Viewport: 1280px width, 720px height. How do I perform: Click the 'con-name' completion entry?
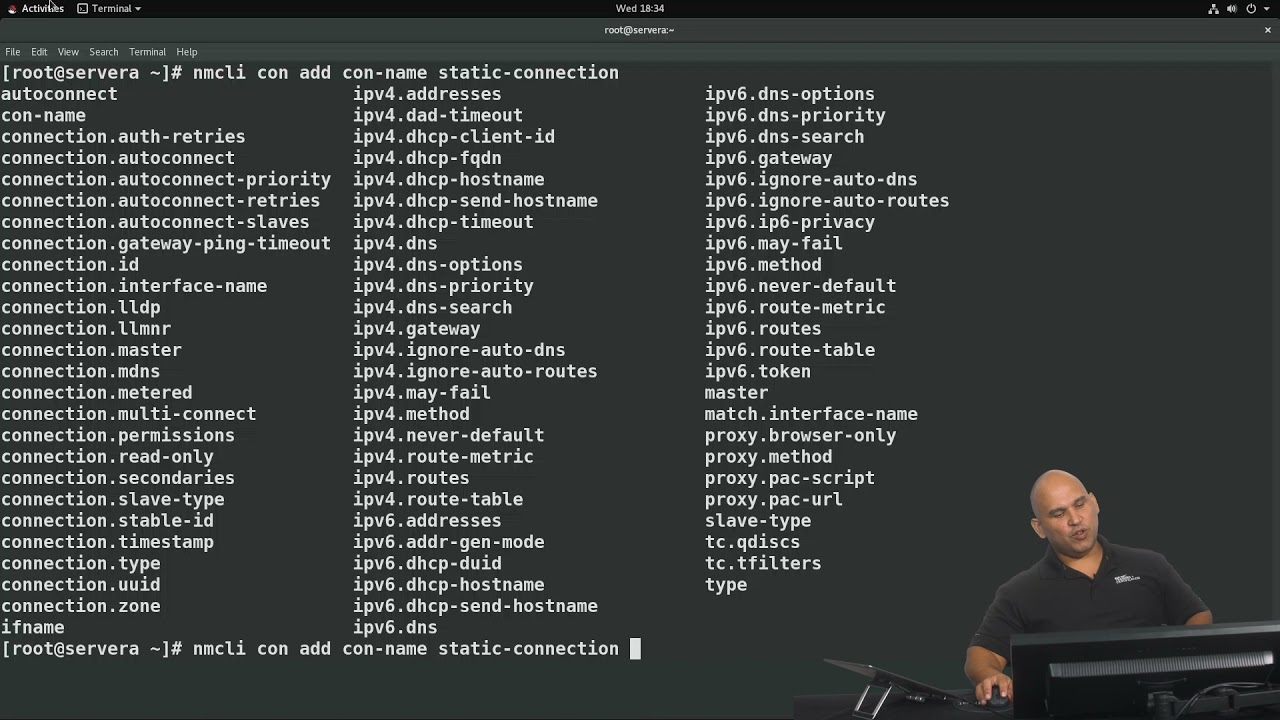point(43,115)
